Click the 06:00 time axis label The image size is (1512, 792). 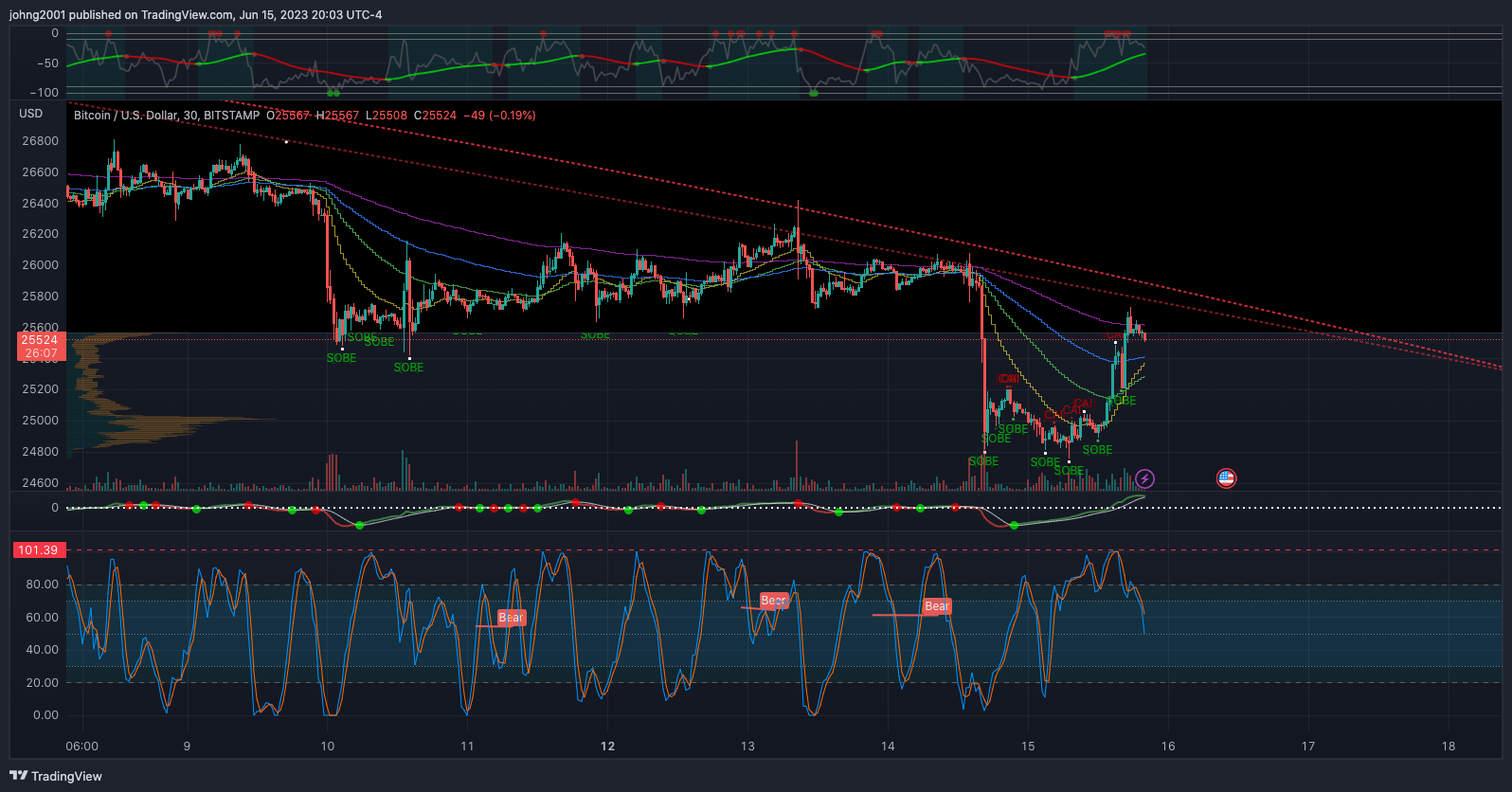click(x=81, y=747)
